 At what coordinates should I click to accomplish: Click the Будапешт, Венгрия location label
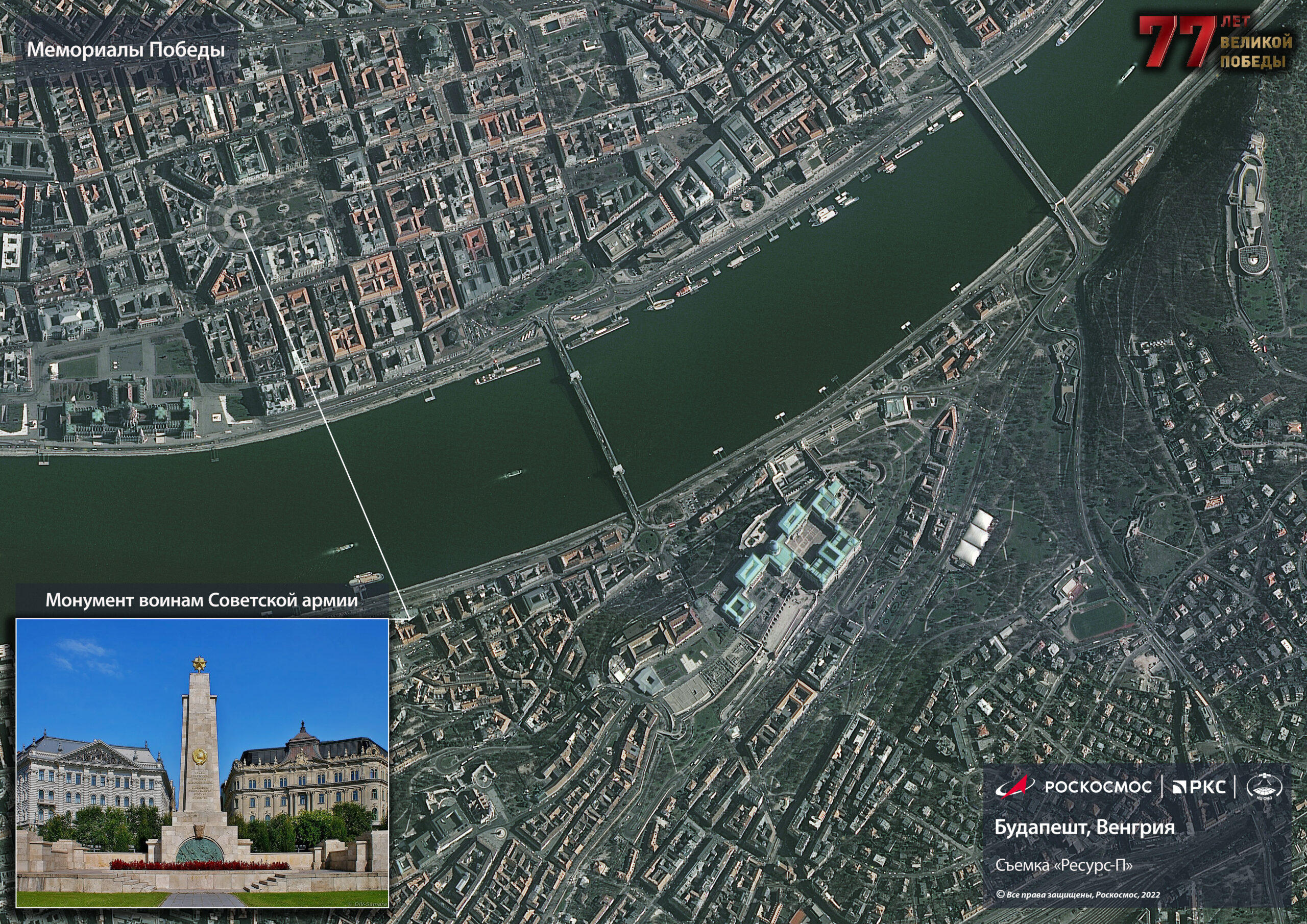1084,827
